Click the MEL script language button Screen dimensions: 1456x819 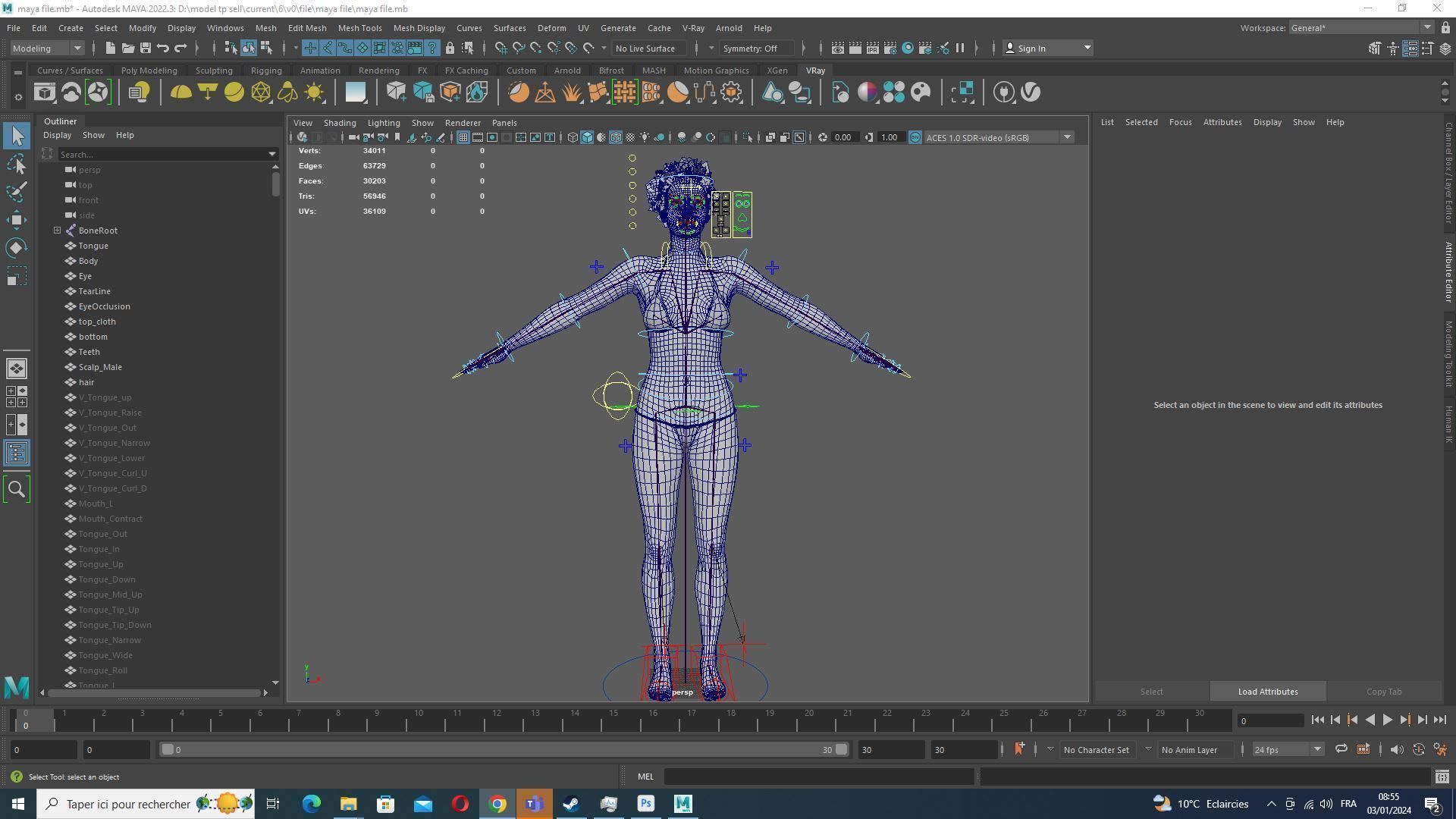click(645, 777)
